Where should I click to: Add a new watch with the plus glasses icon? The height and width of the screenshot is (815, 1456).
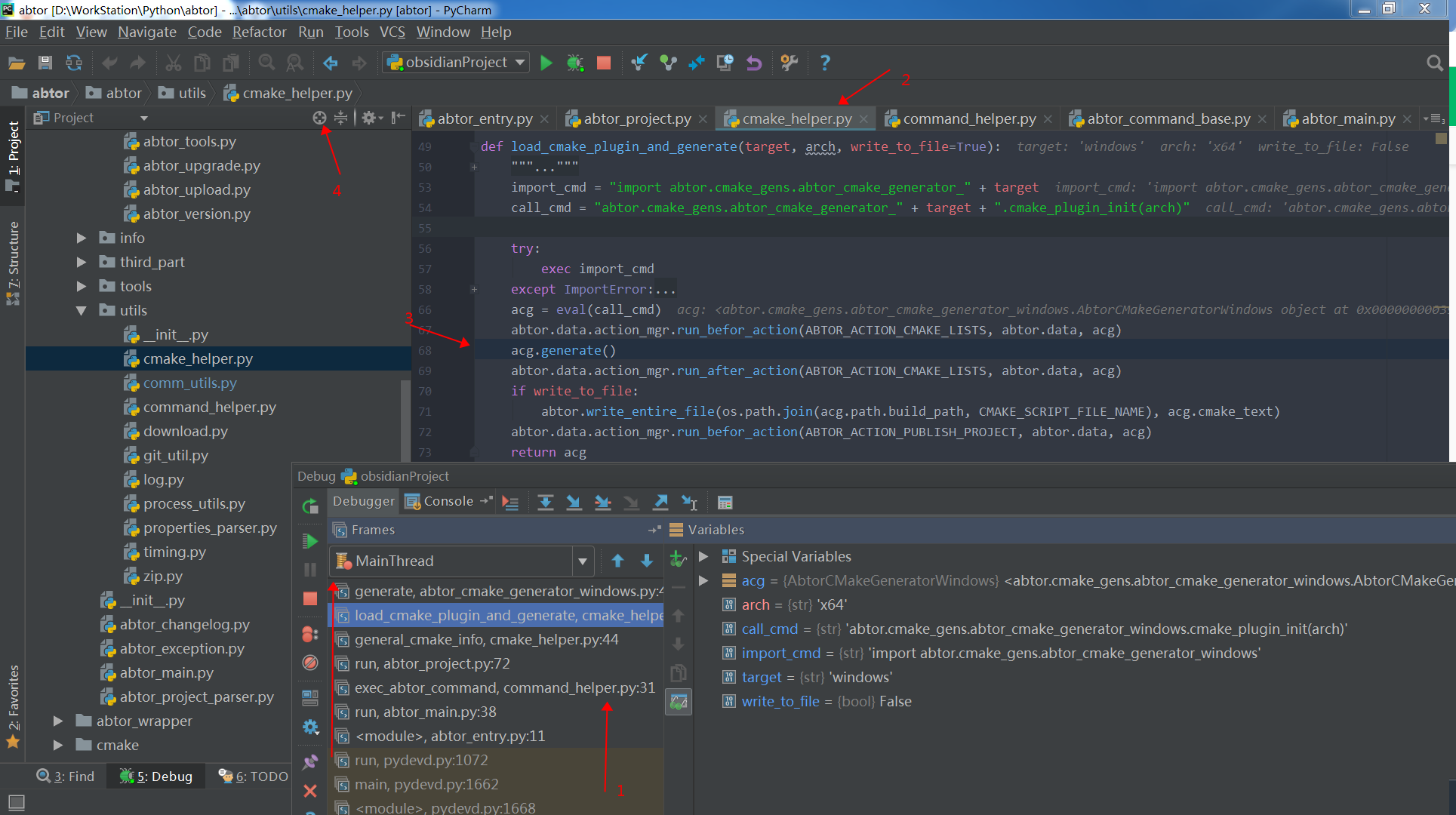[x=678, y=559]
